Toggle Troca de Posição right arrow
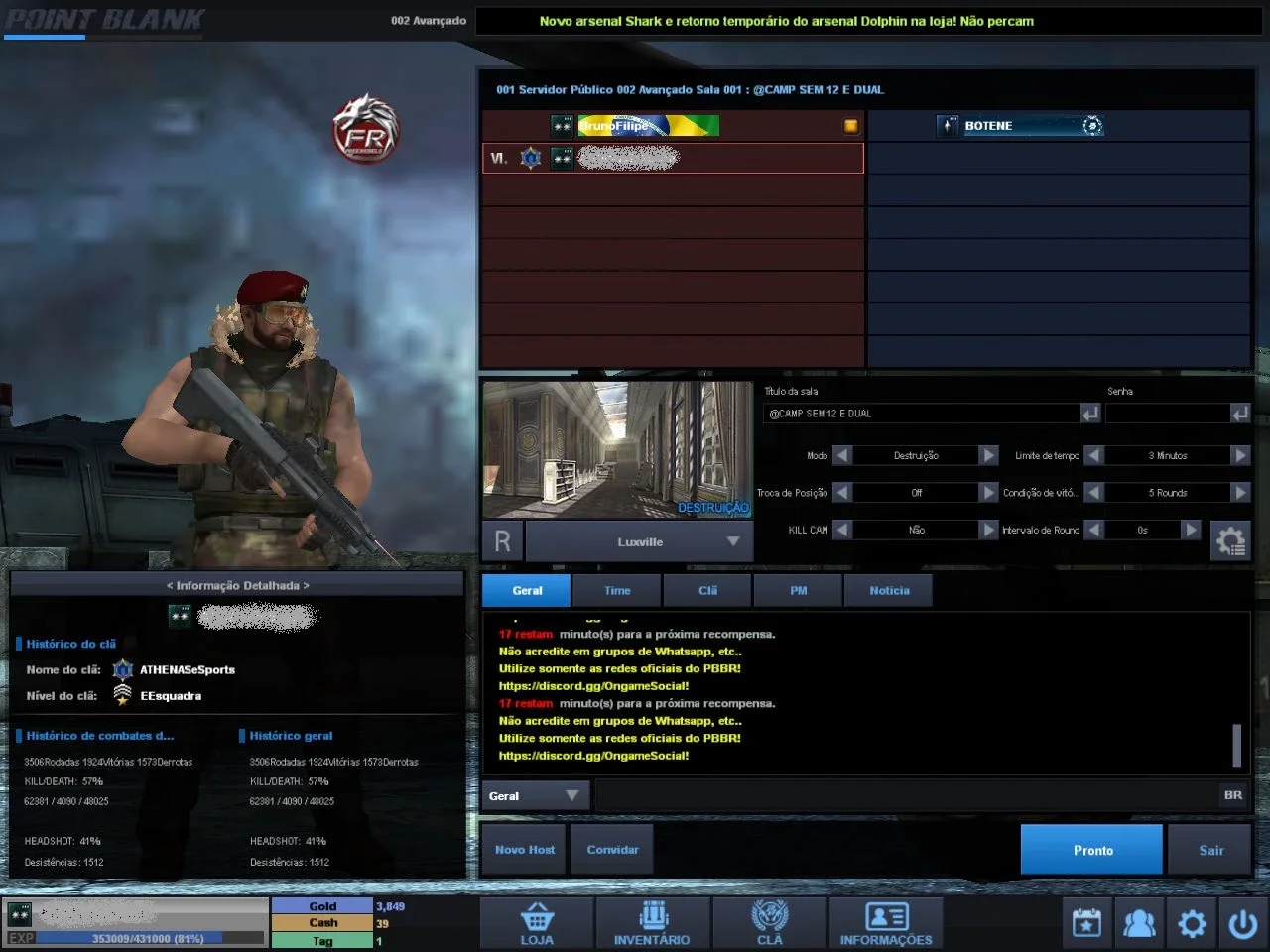Screen dimensions: 1270x952 coord(988,492)
